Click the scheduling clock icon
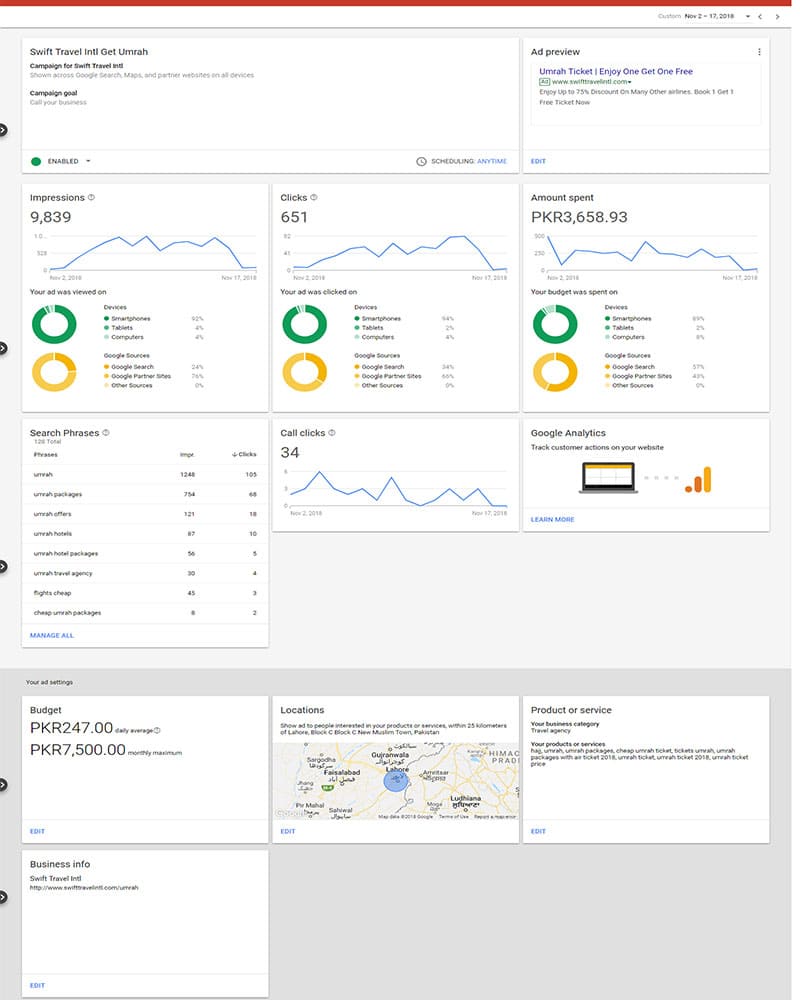The width and height of the screenshot is (800, 1000). (x=421, y=161)
